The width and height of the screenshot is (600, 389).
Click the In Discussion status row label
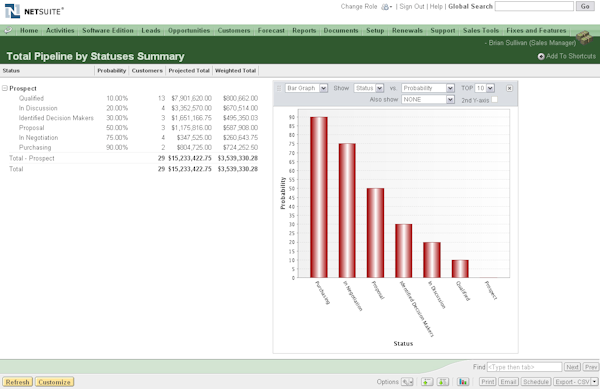tap(38, 108)
